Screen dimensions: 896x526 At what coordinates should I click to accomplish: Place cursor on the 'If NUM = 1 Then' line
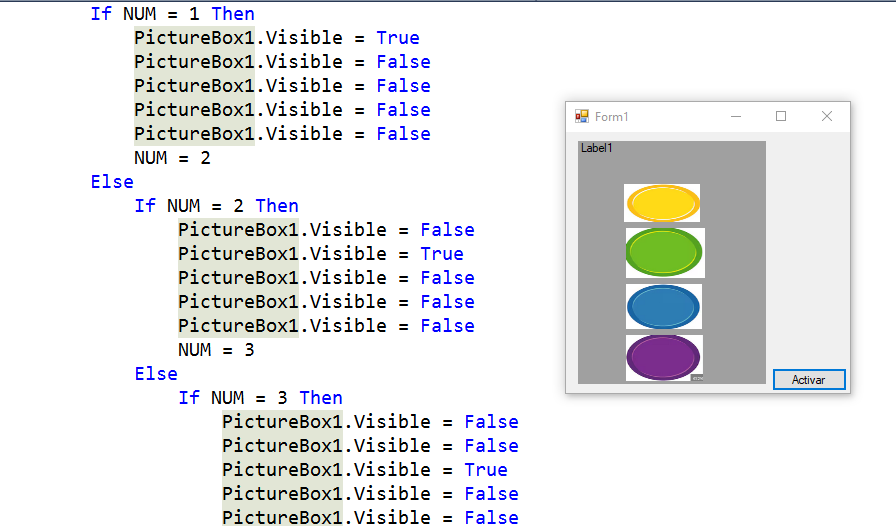(173, 14)
